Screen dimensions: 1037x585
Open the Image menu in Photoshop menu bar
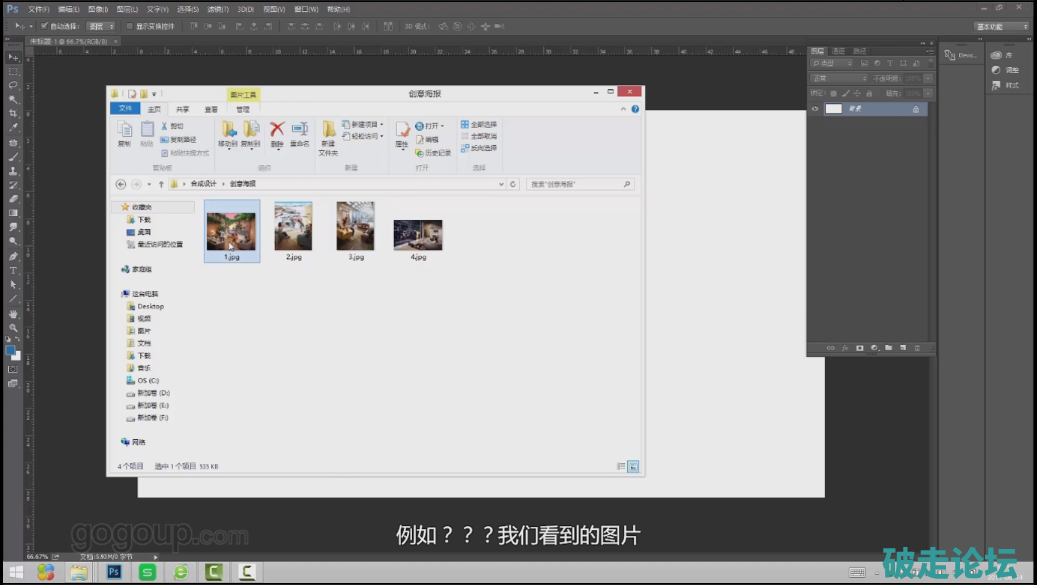tap(97, 9)
